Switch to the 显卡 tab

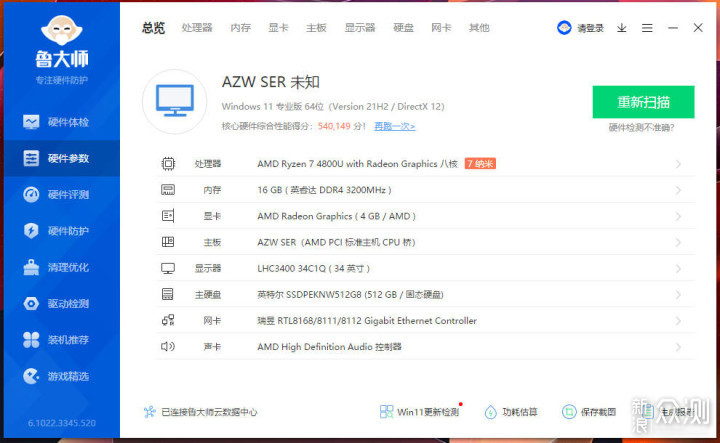(x=278, y=28)
